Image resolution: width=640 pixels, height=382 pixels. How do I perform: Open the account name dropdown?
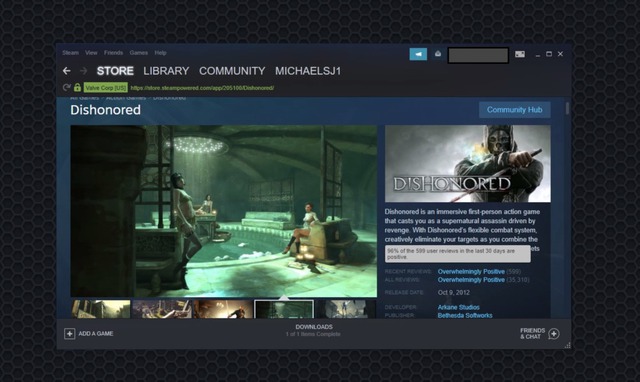478,55
